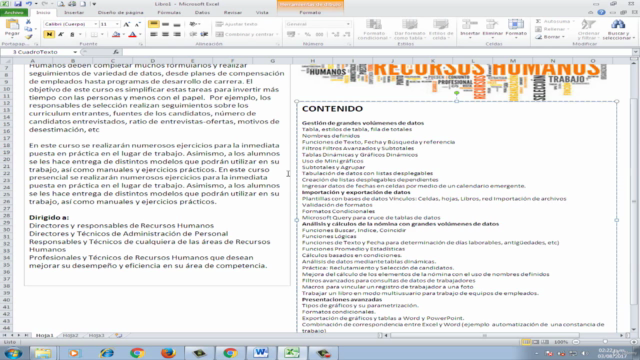Increase the font size
Viewport: 640px width, 360px height.
click(127, 24)
